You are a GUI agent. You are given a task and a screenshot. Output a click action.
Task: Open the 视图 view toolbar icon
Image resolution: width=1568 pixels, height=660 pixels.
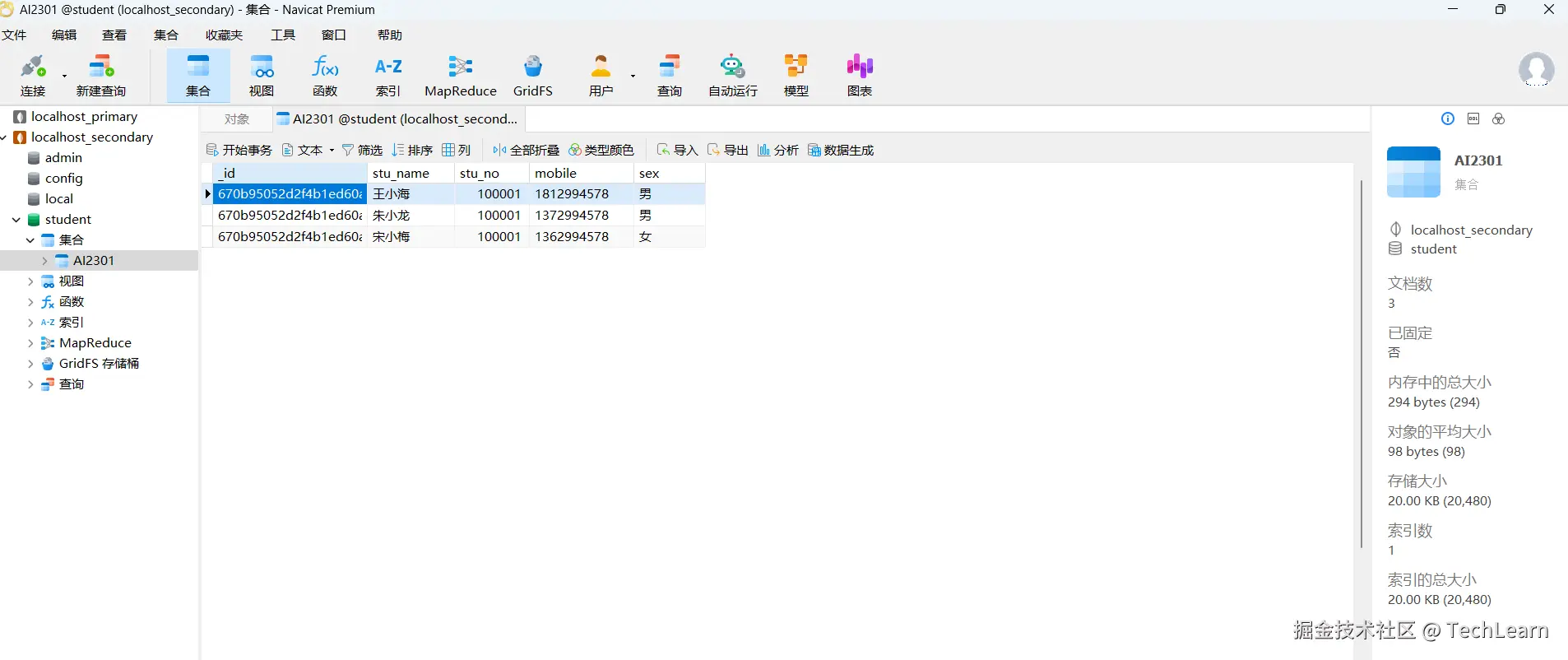[x=262, y=76]
